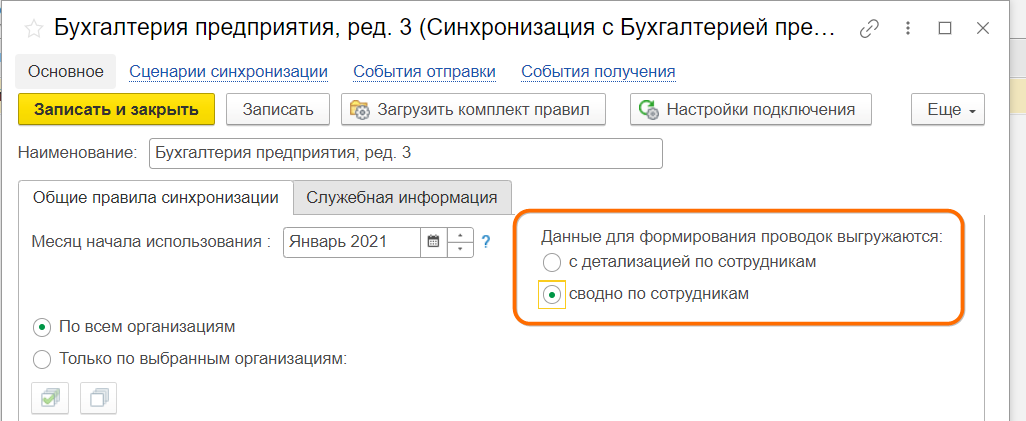Viewport: 1026px width, 421px height.
Task: Copy link using chain icon in title bar
Action: click(868, 28)
